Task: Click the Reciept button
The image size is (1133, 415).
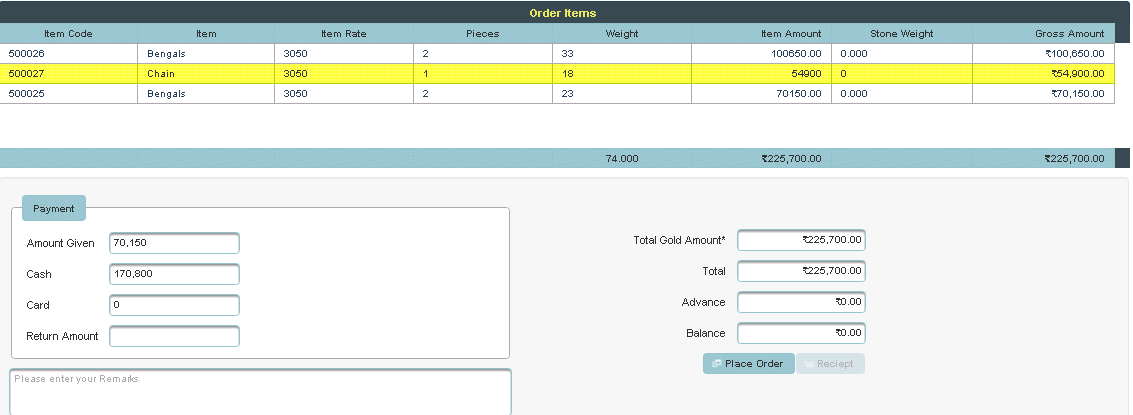Action: 830,364
